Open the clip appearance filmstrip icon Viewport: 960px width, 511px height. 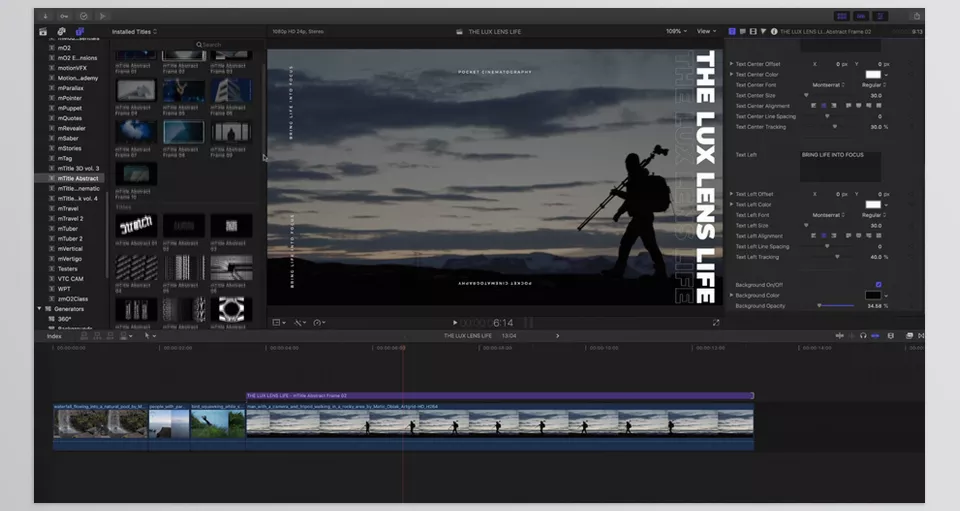pyautogui.click(x=891, y=336)
